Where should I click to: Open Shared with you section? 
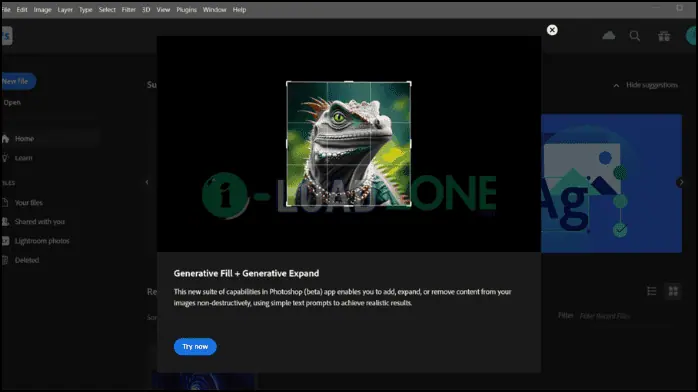[x=40, y=222]
